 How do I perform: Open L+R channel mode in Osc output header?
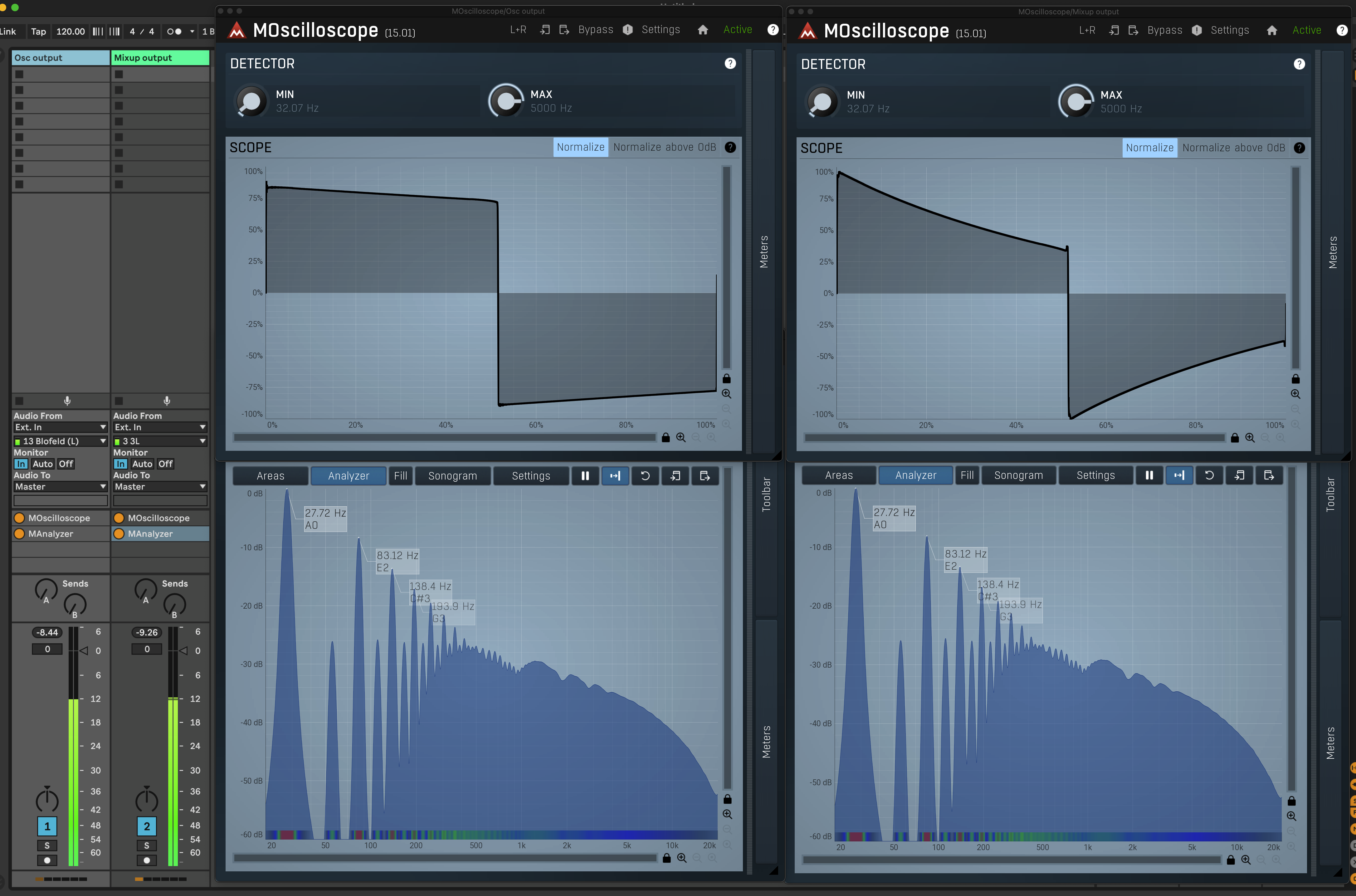(518, 30)
